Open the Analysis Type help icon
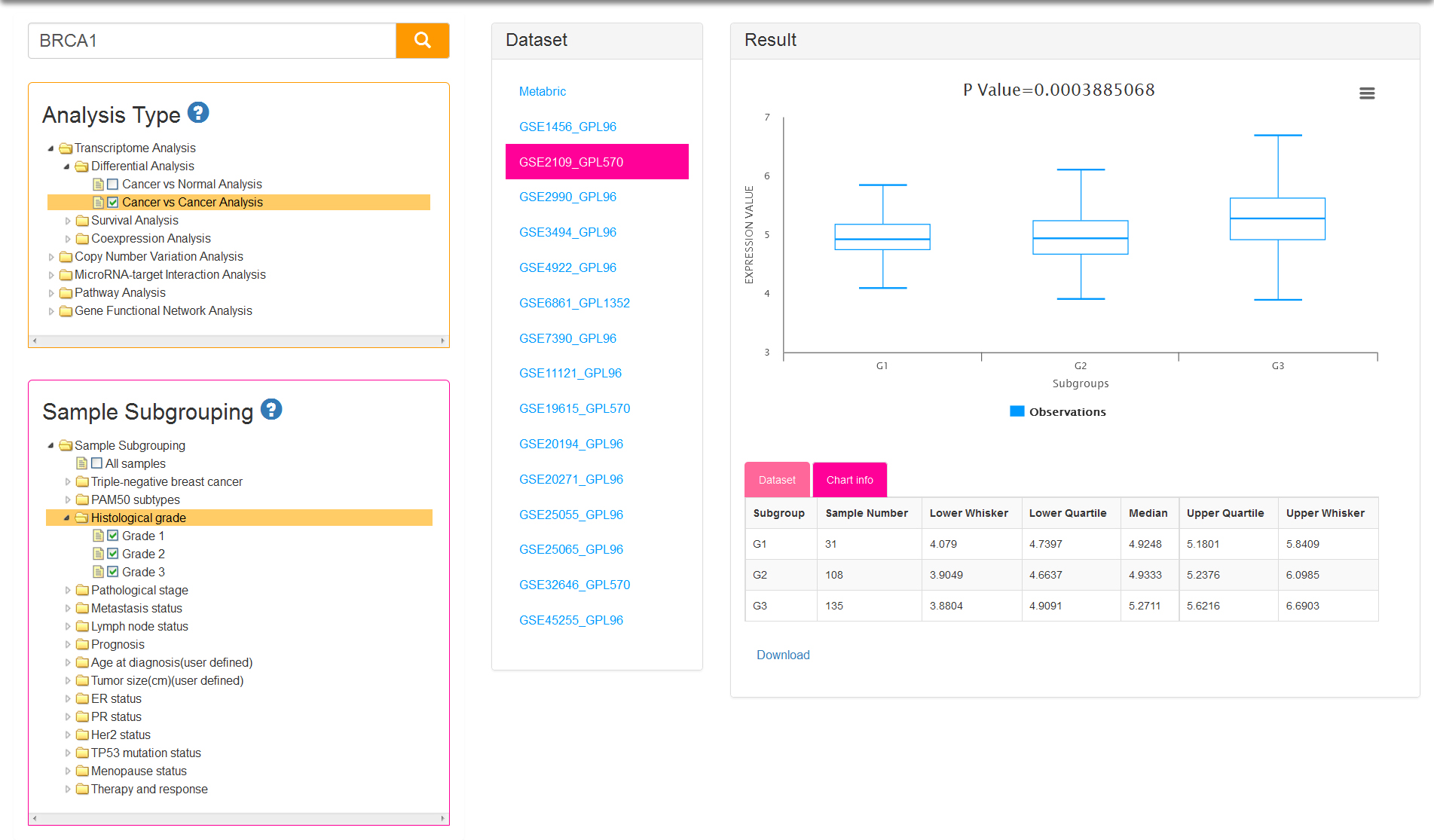Viewport: 1434px width, 840px height. click(x=198, y=113)
